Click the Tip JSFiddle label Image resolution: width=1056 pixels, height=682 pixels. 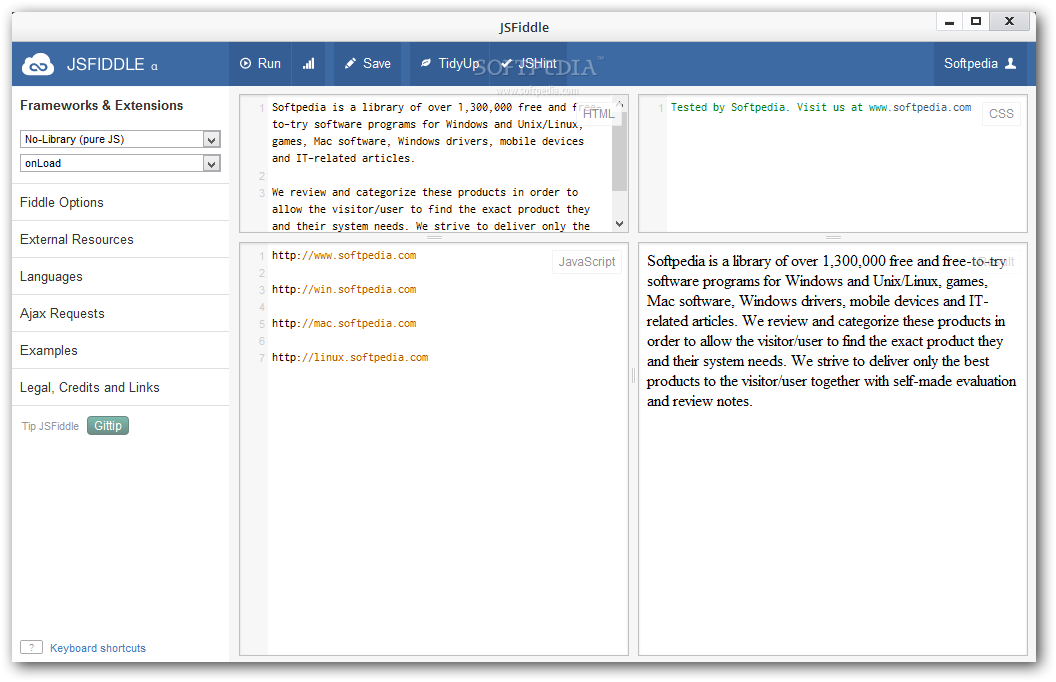click(50, 426)
